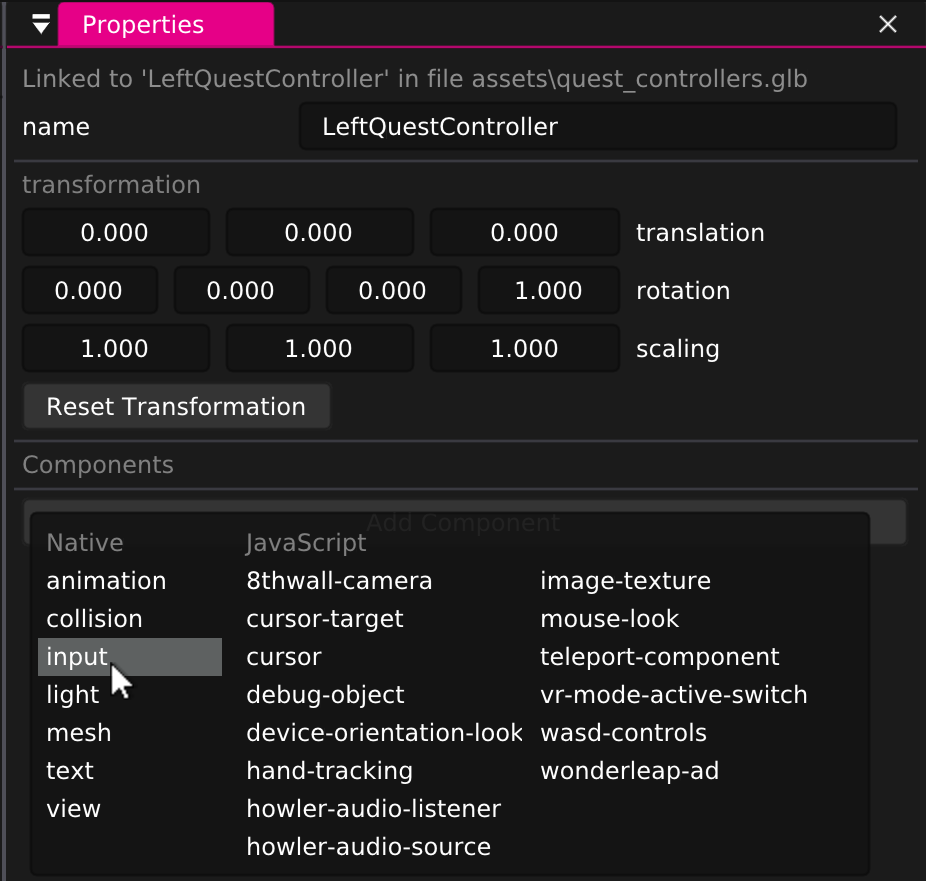Select the input component from the list

[x=76, y=656]
